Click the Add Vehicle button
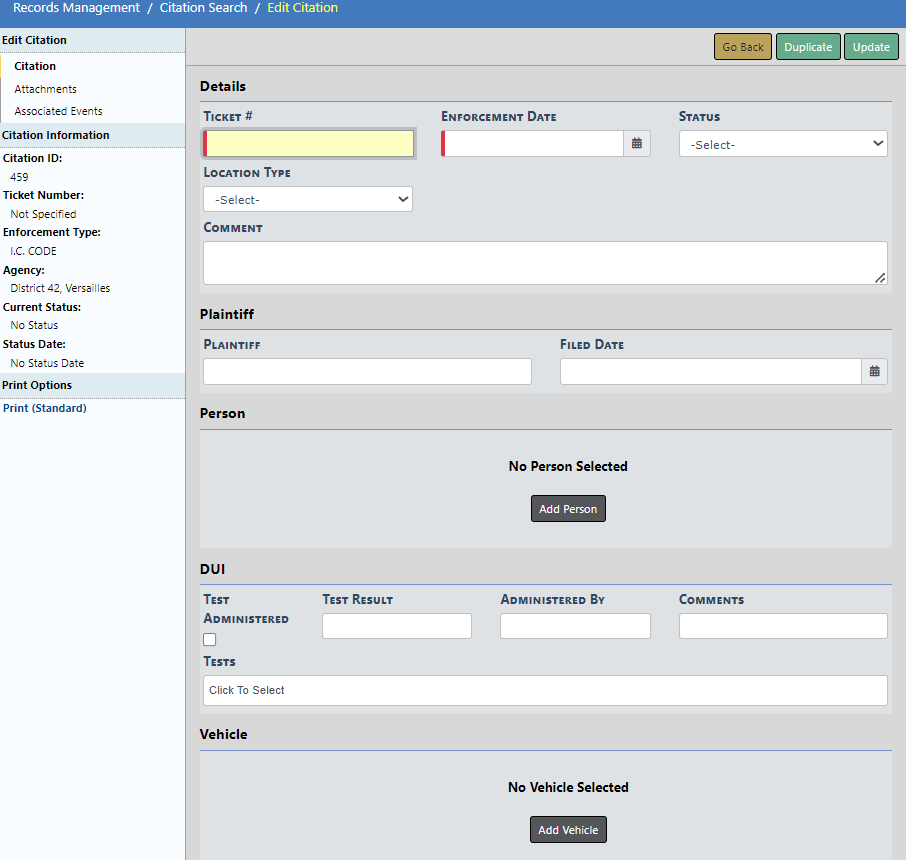Image resolution: width=906 pixels, height=860 pixels. (x=568, y=830)
